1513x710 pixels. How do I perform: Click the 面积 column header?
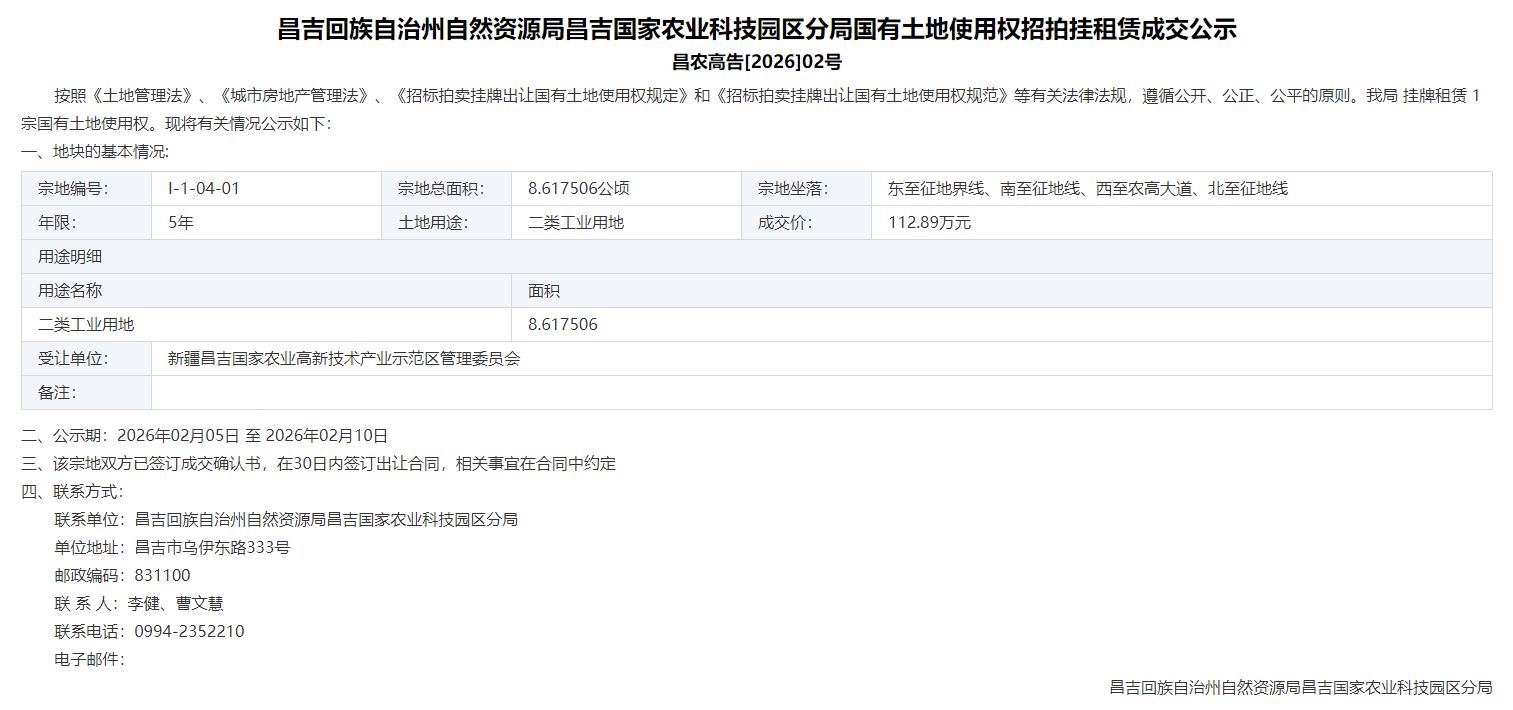tap(543, 290)
